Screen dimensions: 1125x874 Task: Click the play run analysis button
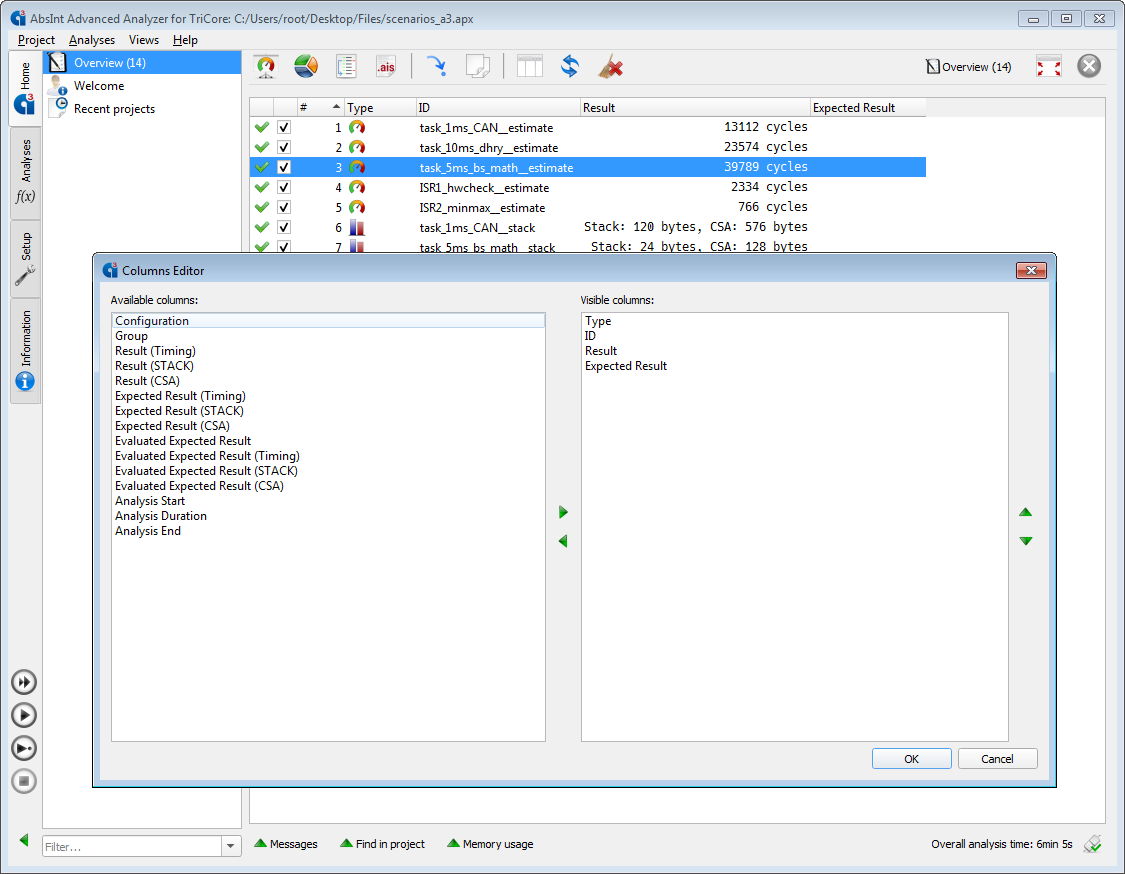(x=24, y=715)
